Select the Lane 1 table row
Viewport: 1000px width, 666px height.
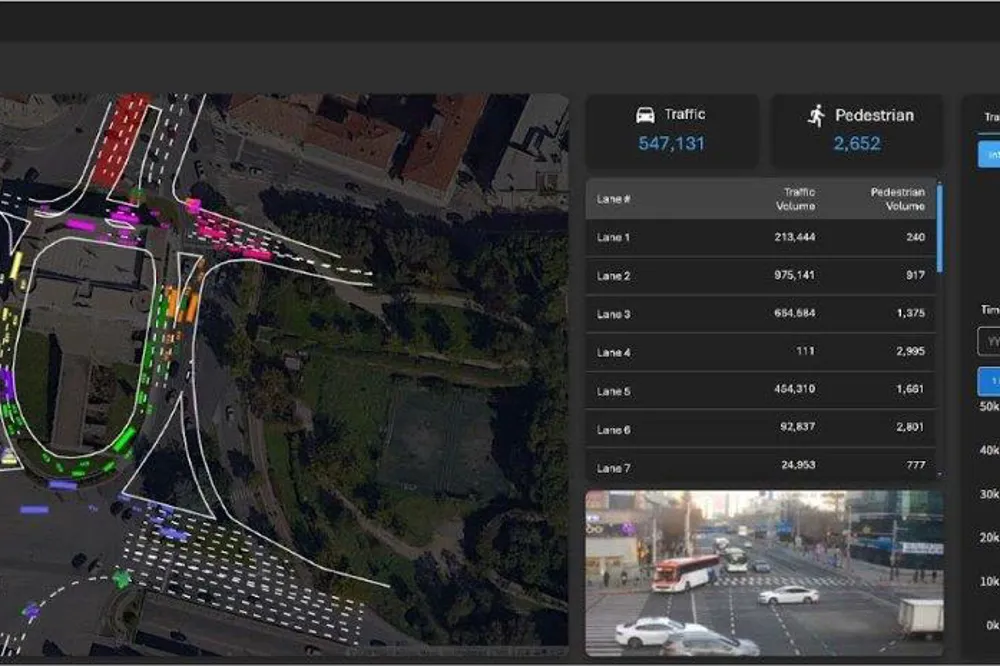tap(761, 238)
